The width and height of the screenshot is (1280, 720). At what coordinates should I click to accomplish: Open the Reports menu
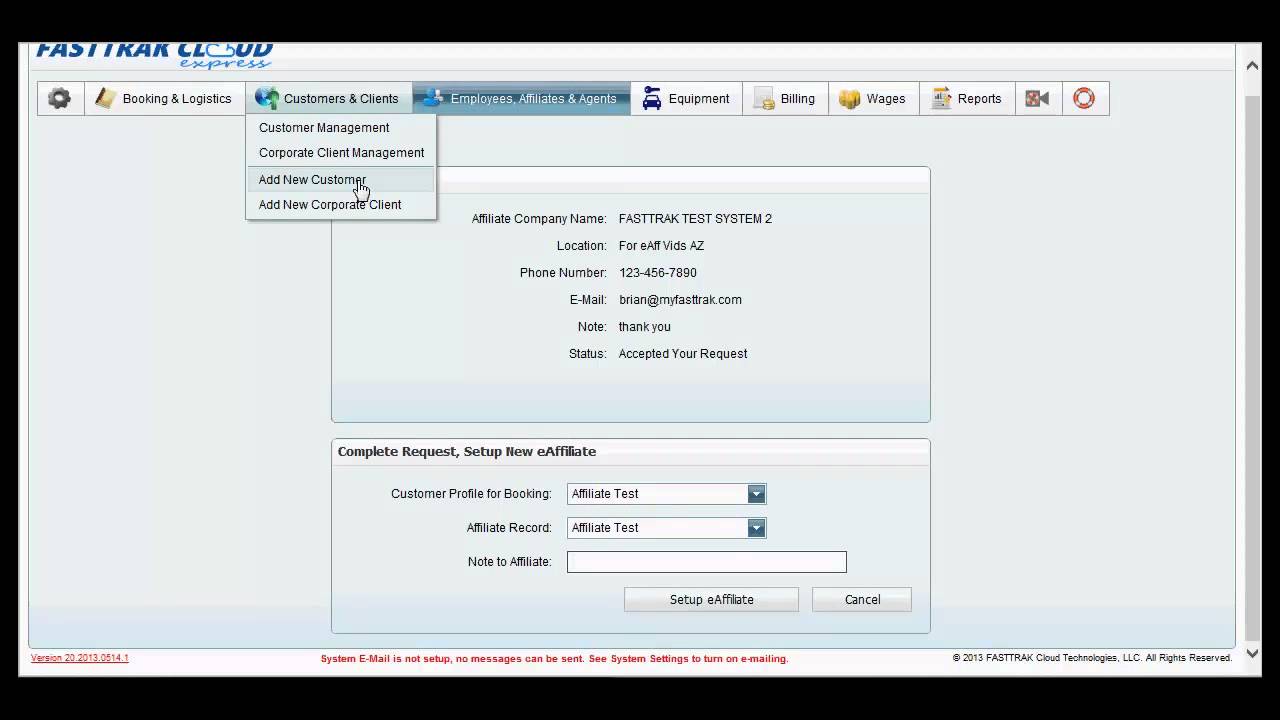(x=967, y=98)
